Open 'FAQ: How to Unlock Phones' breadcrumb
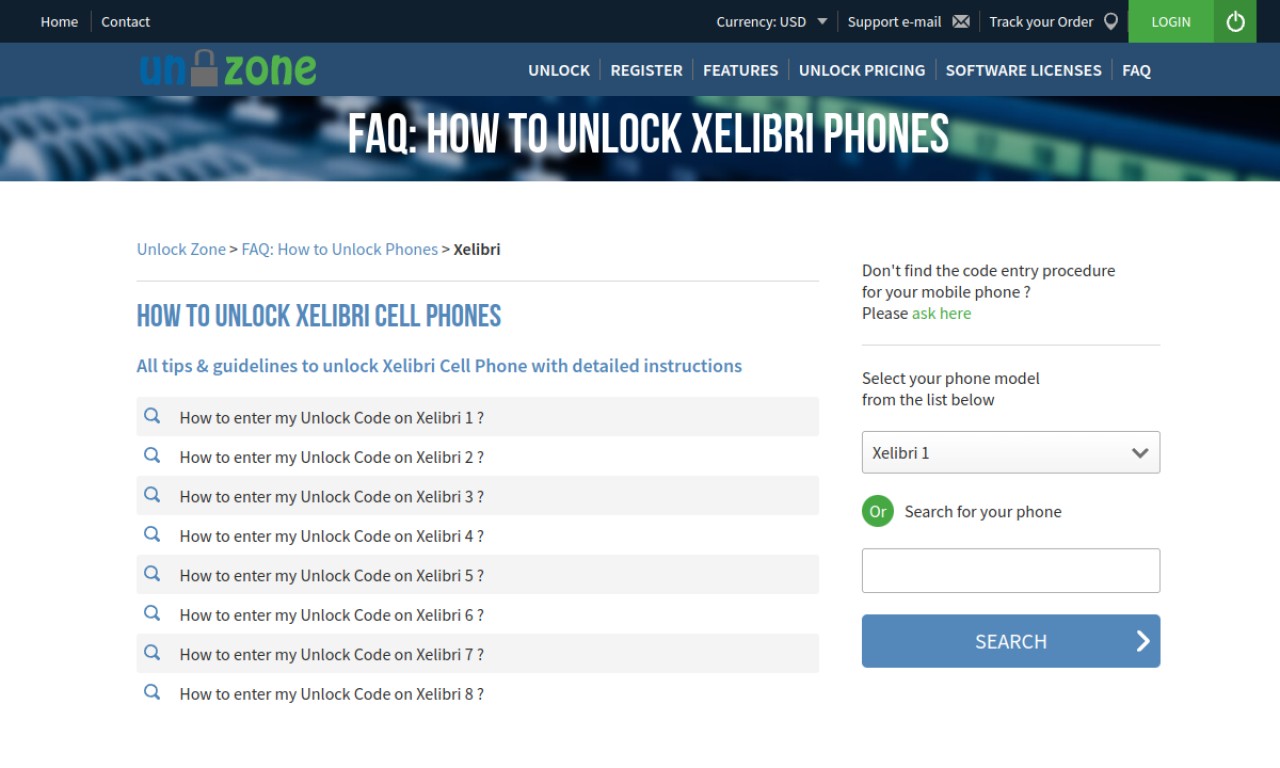Screen dimensions: 1280x768 [x=340, y=249]
